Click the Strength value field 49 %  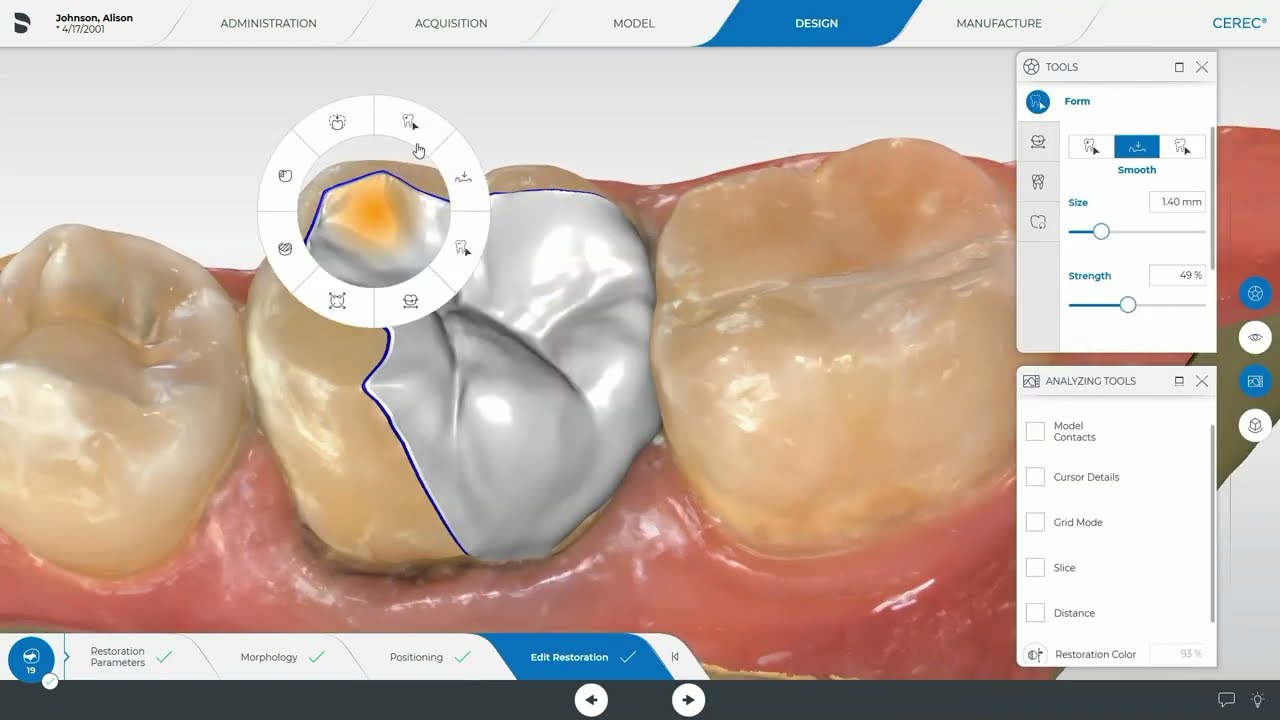tap(1178, 275)
